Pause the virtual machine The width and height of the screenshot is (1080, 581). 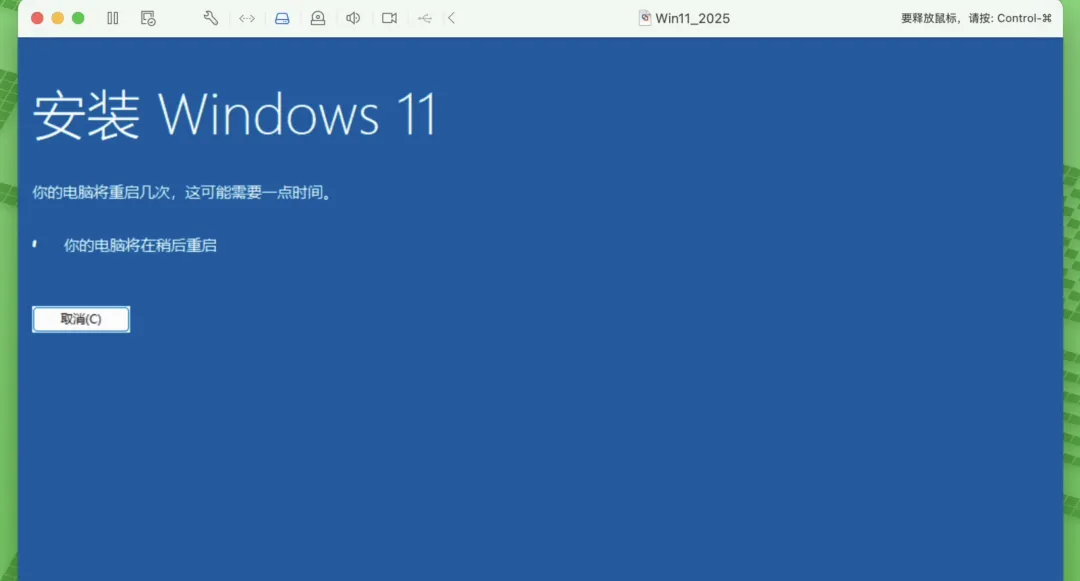(x=113, y=19)
